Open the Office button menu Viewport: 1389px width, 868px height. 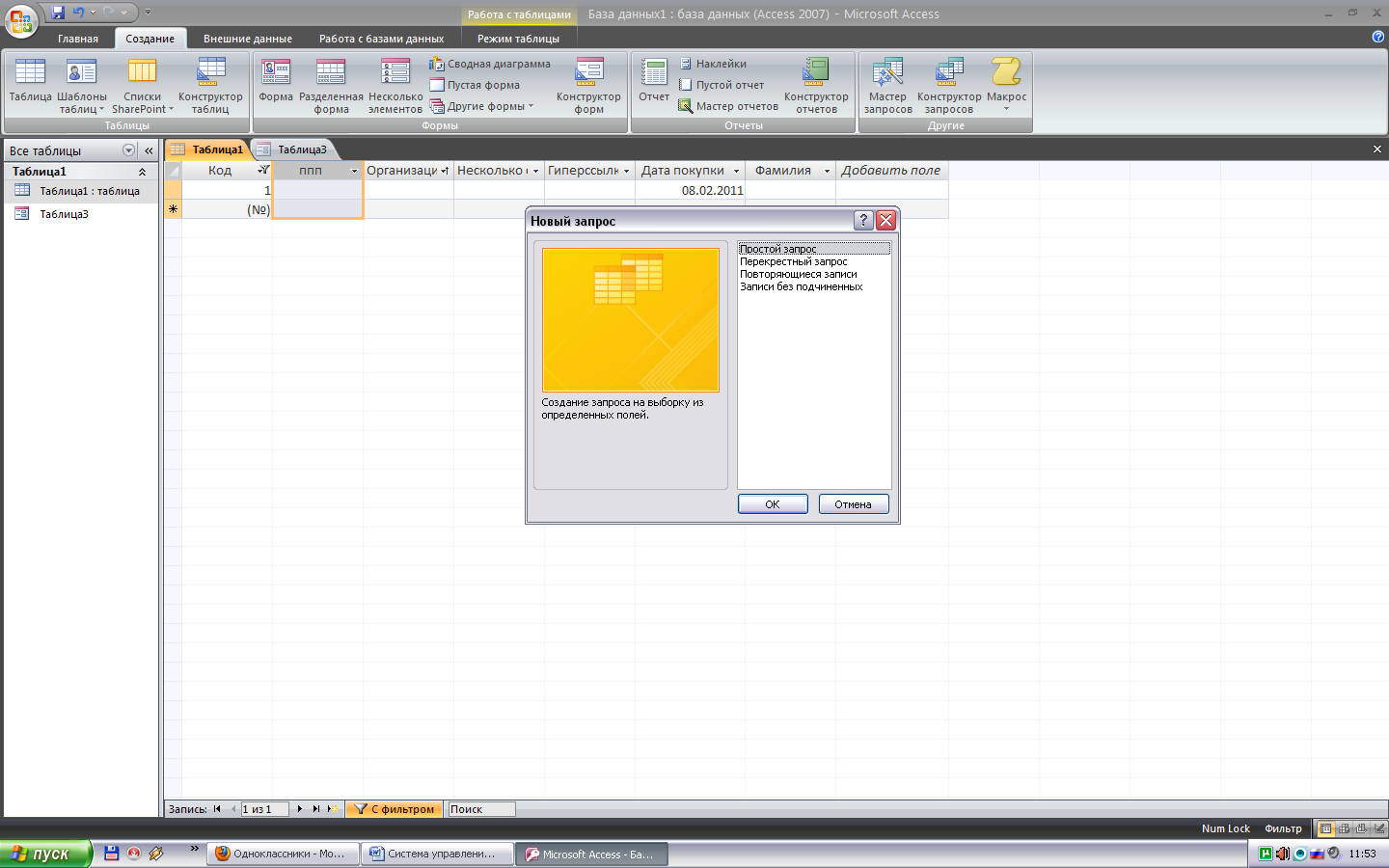click(x=21, y=20)
